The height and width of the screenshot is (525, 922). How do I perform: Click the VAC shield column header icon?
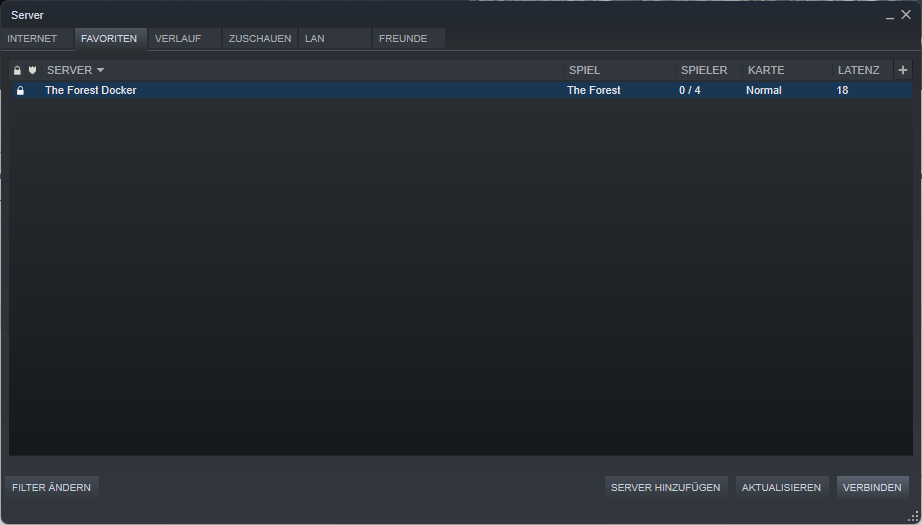32,71
